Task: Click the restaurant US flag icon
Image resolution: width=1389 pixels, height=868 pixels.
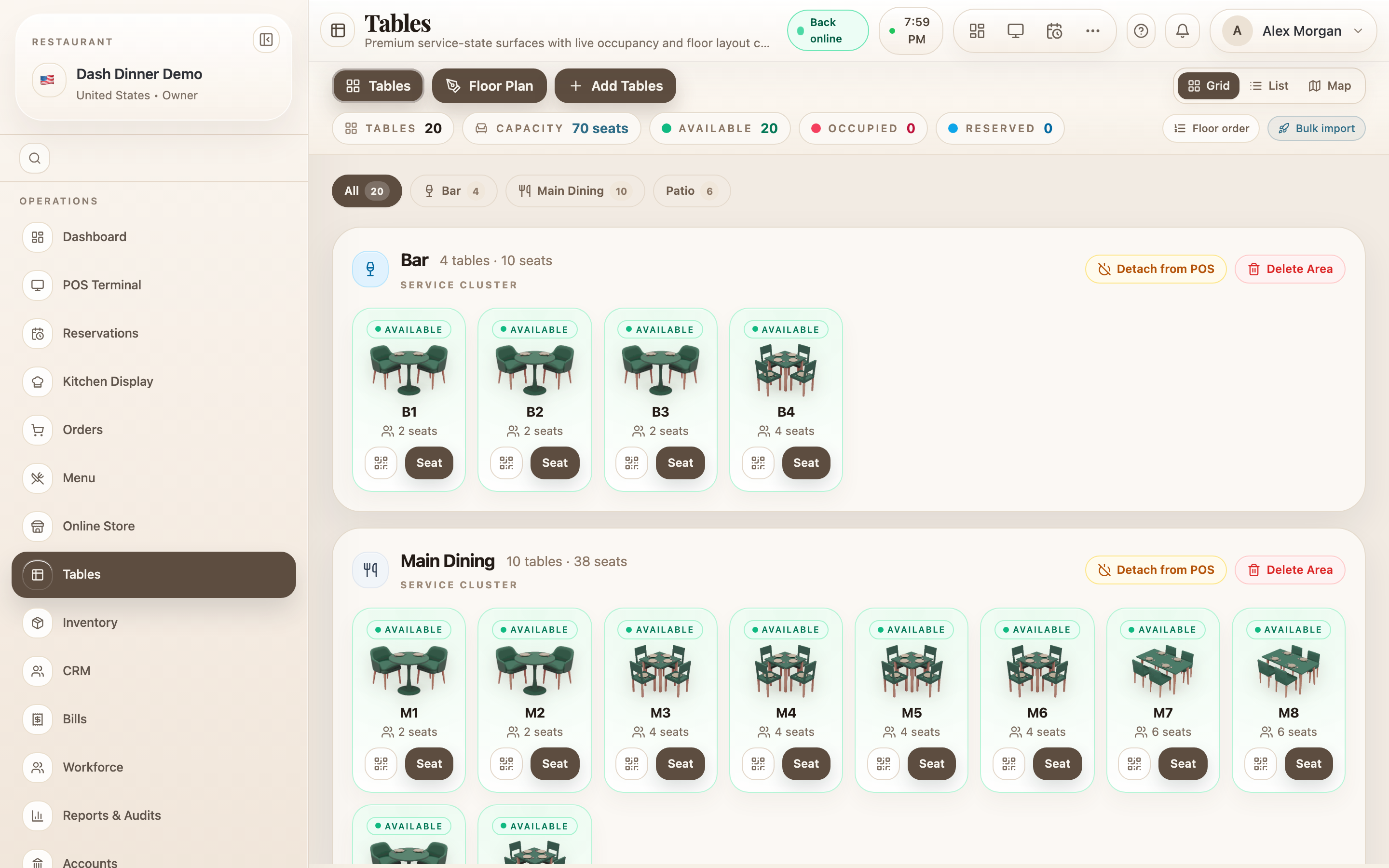Action: [48, 80]
